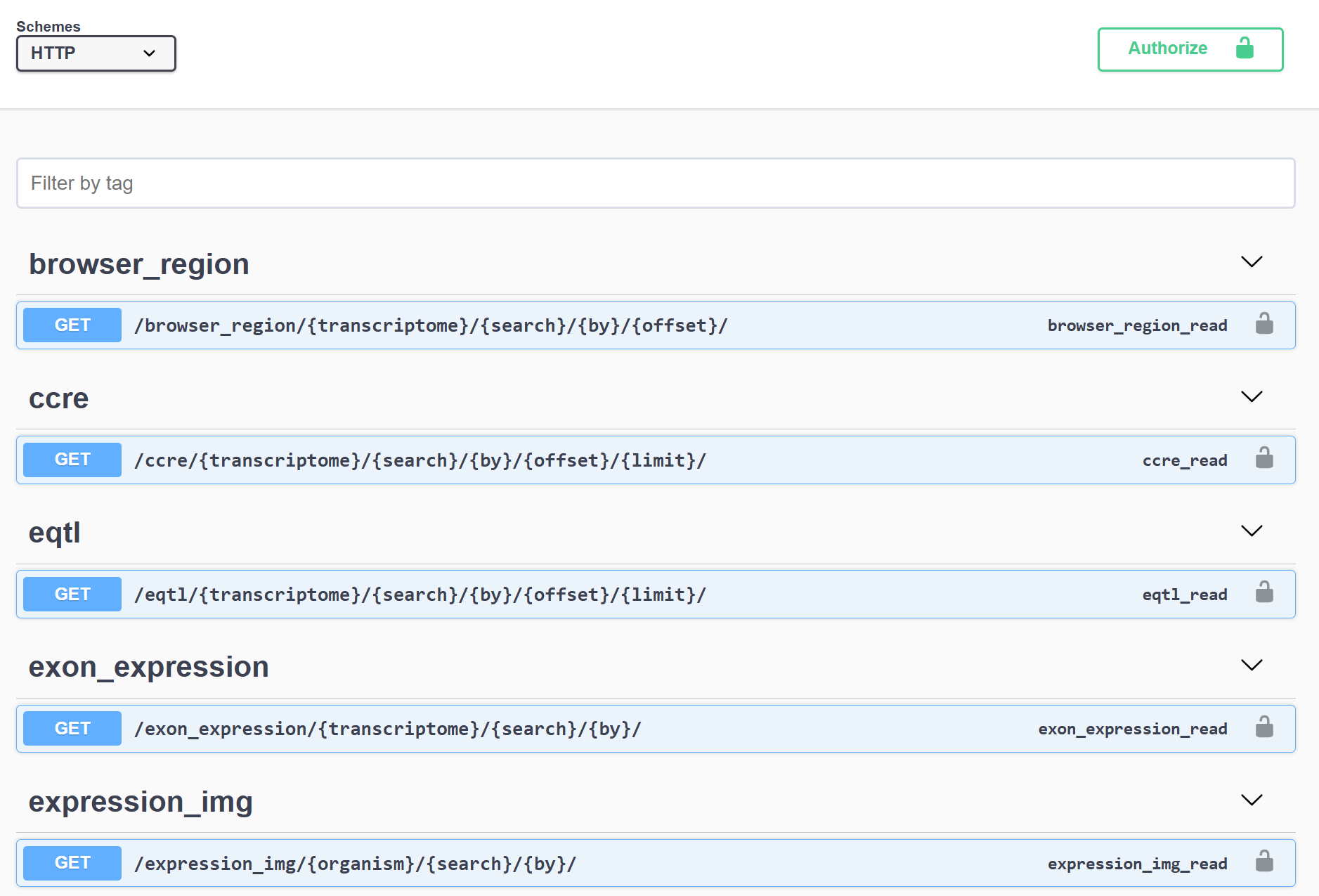The image size is (1319, 896).
Task: Click the lock icon on exon_expression endpoint
Action: click(1264, 727)
